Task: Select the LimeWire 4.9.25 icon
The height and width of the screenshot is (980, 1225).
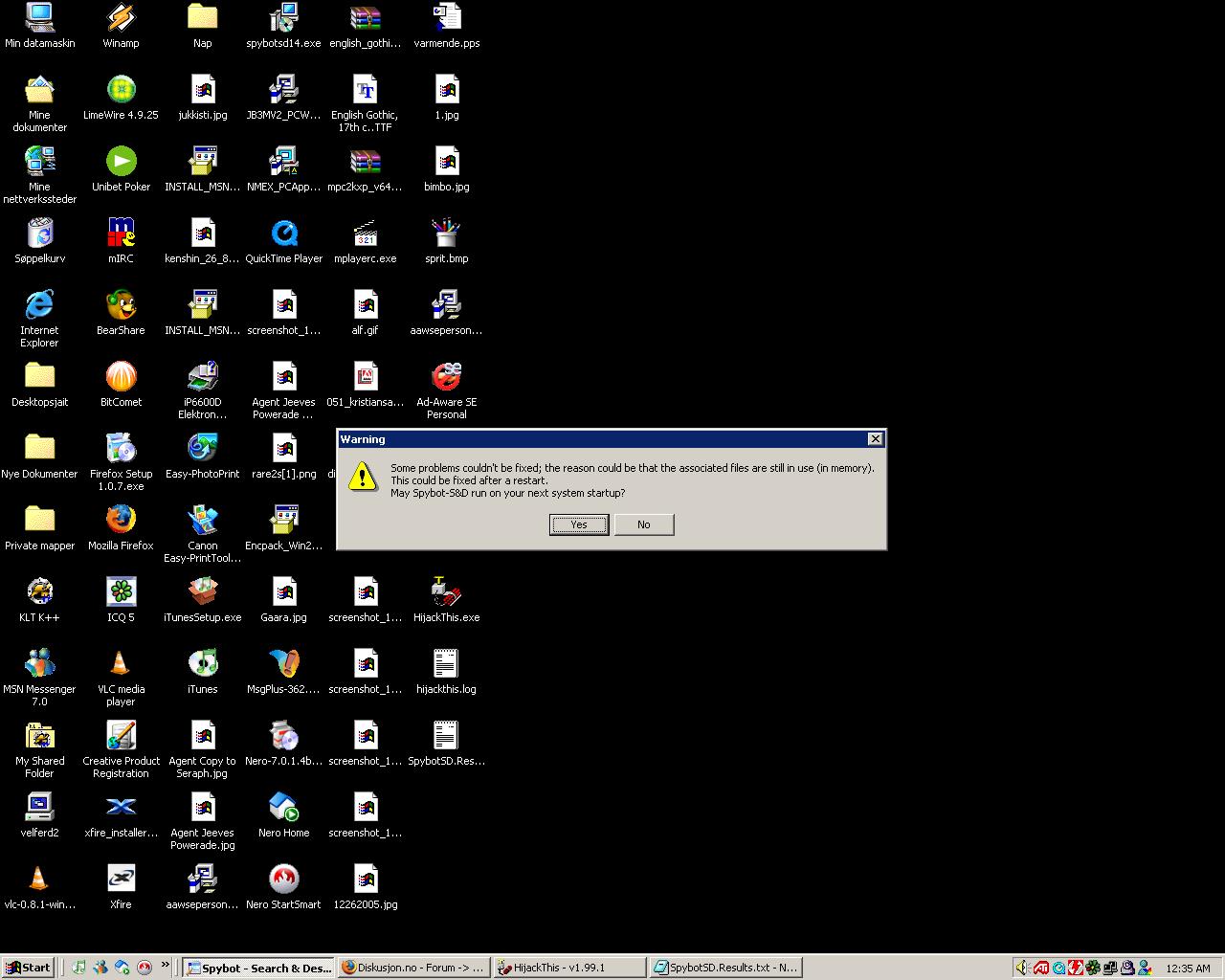Action: (121, 98)
